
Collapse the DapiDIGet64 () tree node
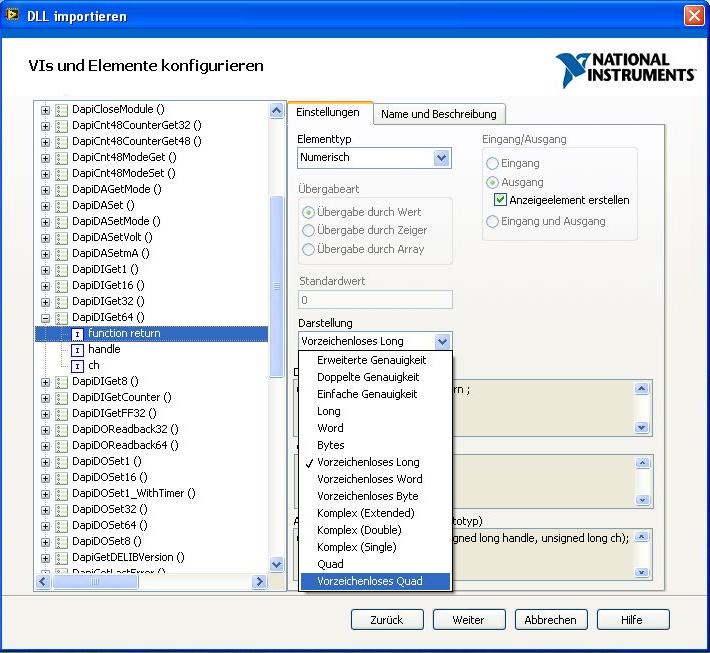(x=45, y=317)
